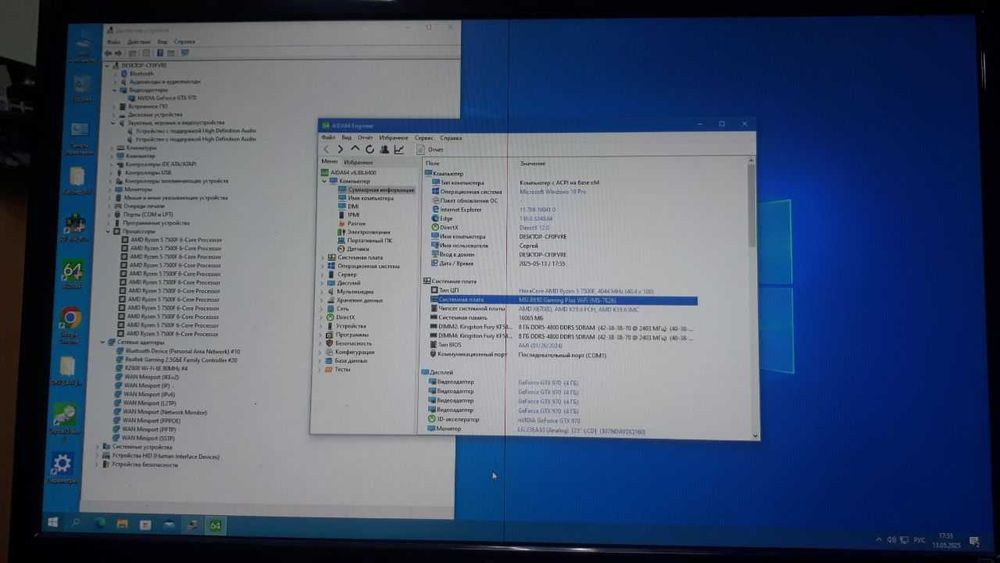Click the Refresh icon in AIDA64 toolbar
1000x563 pixels.
coord(369,149)
